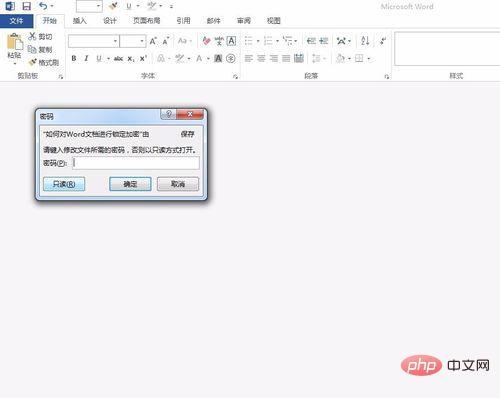
Task: Switch to the 插入 (Insert) tab
Action: [80, 21]
